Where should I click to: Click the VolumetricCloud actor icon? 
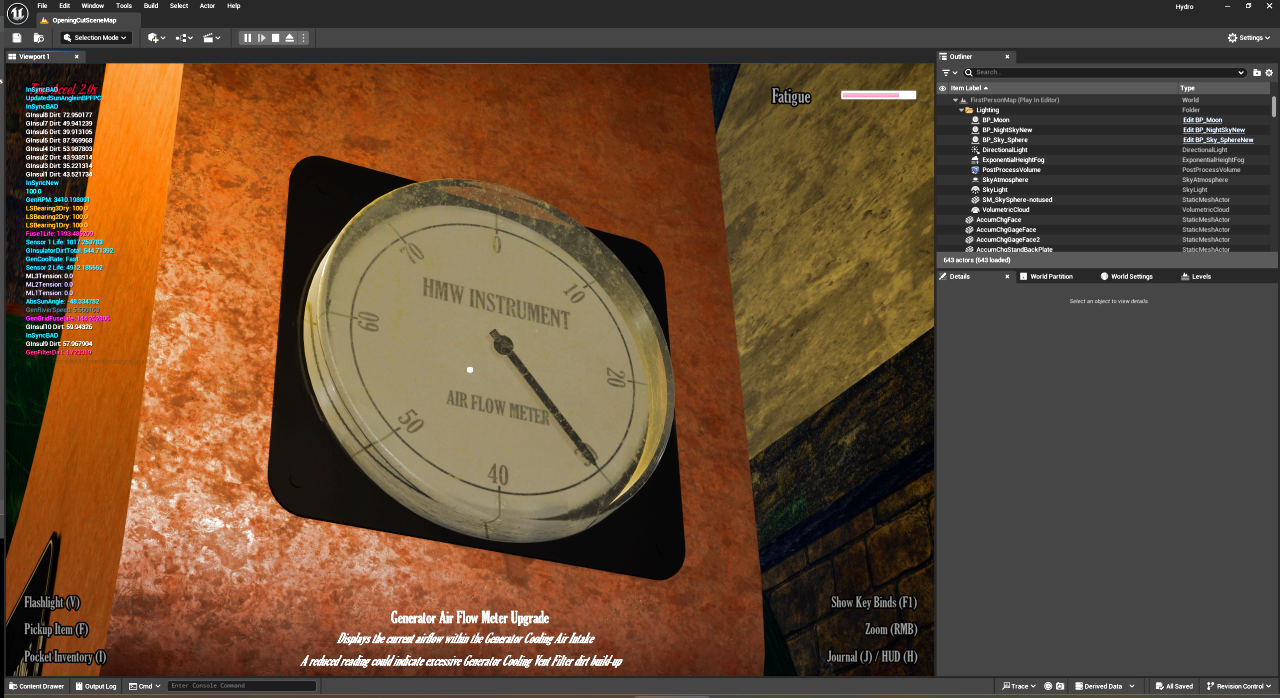[x=974, y=210]
